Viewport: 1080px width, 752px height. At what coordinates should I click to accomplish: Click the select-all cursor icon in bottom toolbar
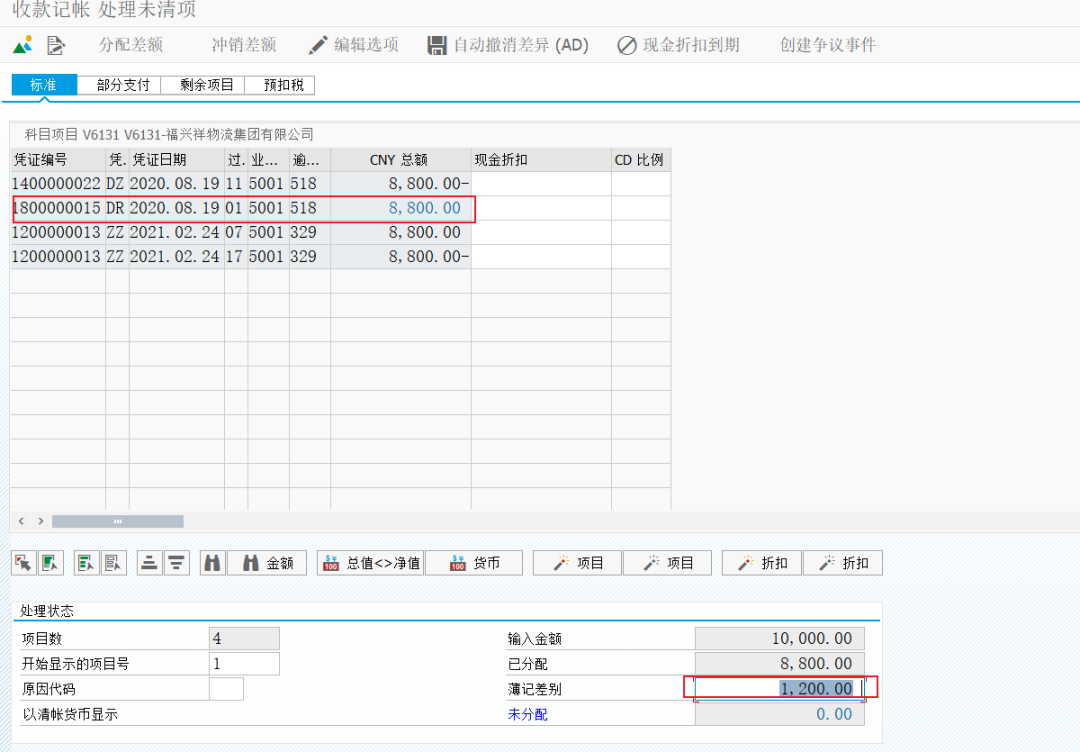23,563
